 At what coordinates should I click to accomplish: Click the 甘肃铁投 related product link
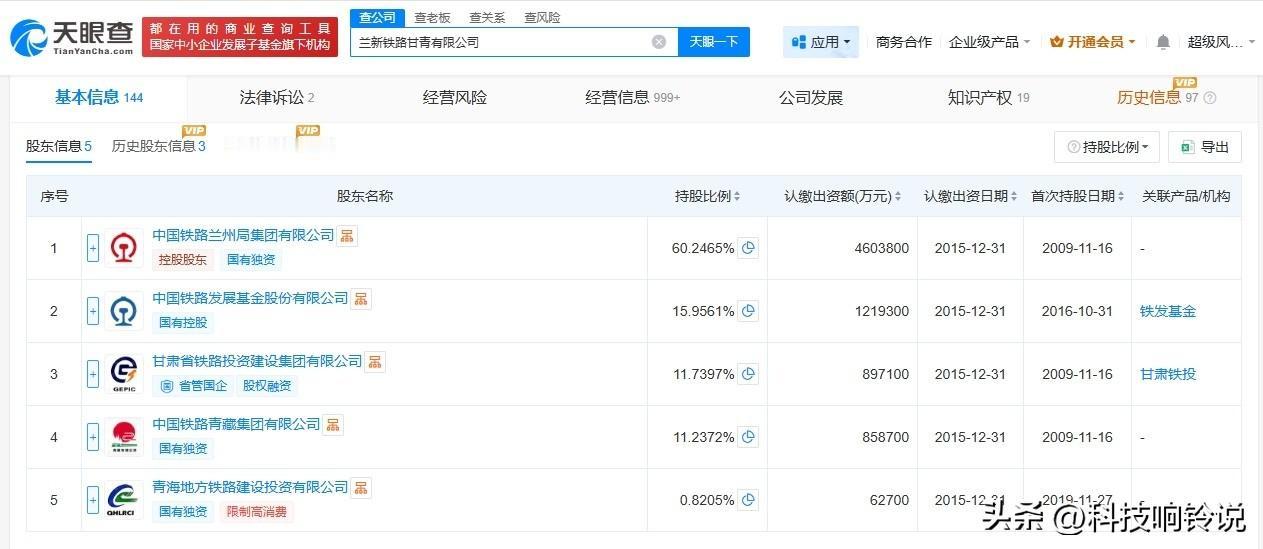(x=1168, y=374)
